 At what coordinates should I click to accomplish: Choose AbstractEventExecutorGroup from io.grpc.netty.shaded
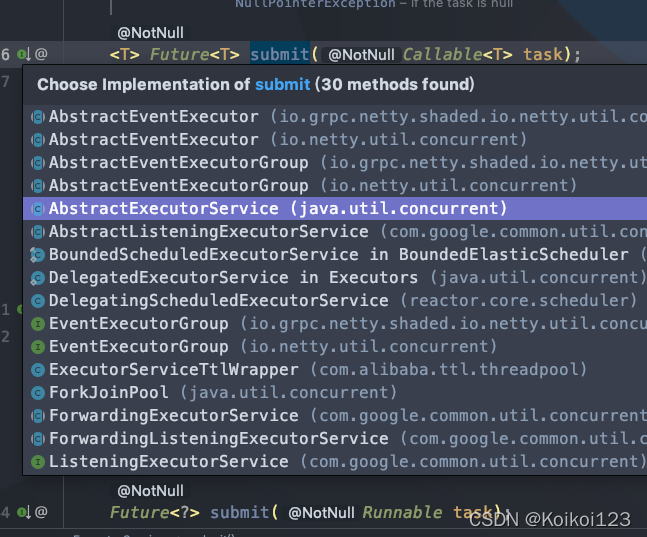[x=335, y=163]
